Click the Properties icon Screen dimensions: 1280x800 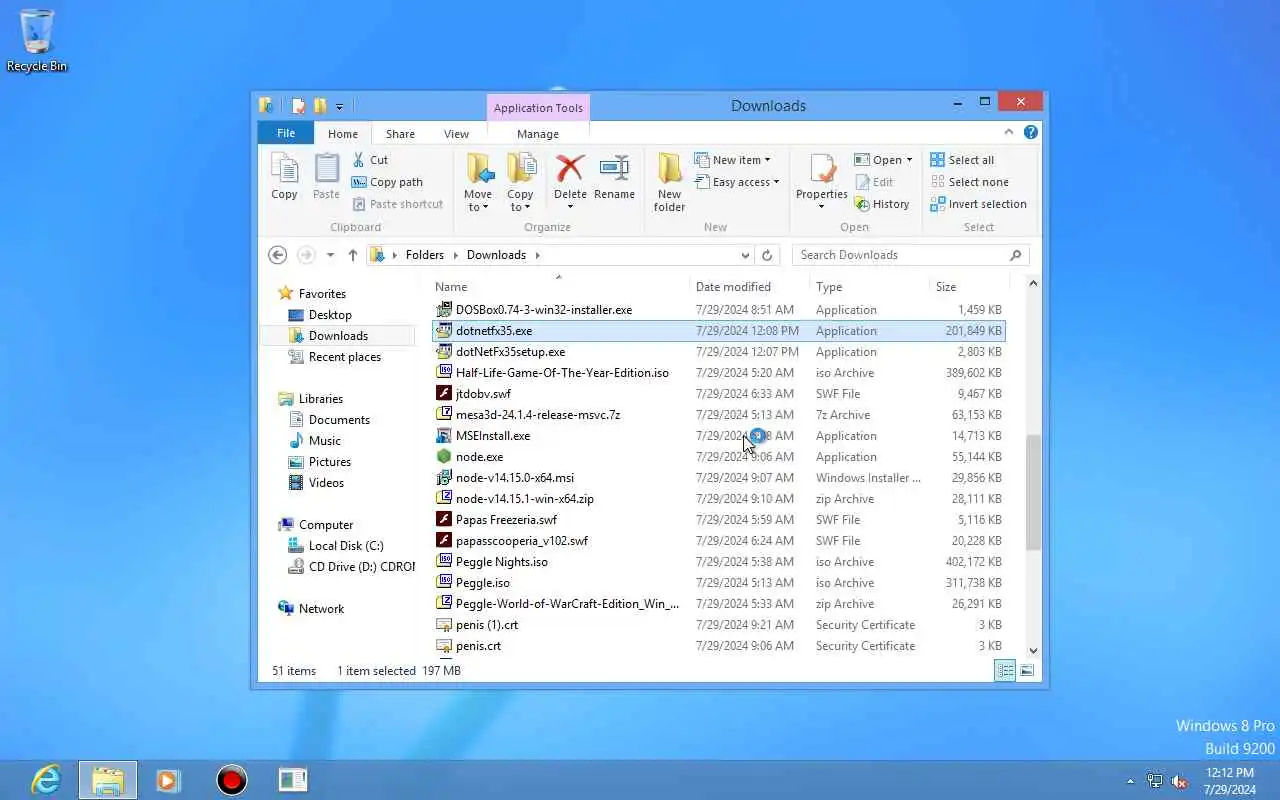822,169
